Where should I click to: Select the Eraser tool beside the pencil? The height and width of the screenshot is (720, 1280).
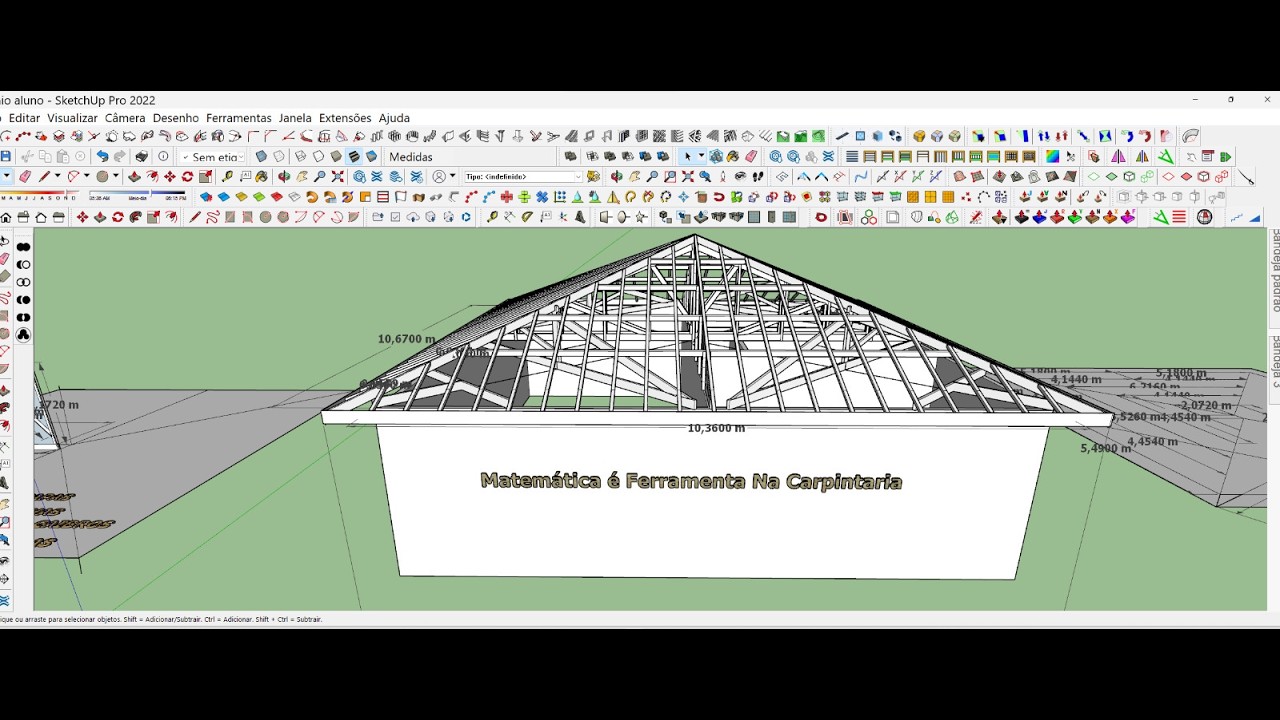coord(25,176)
